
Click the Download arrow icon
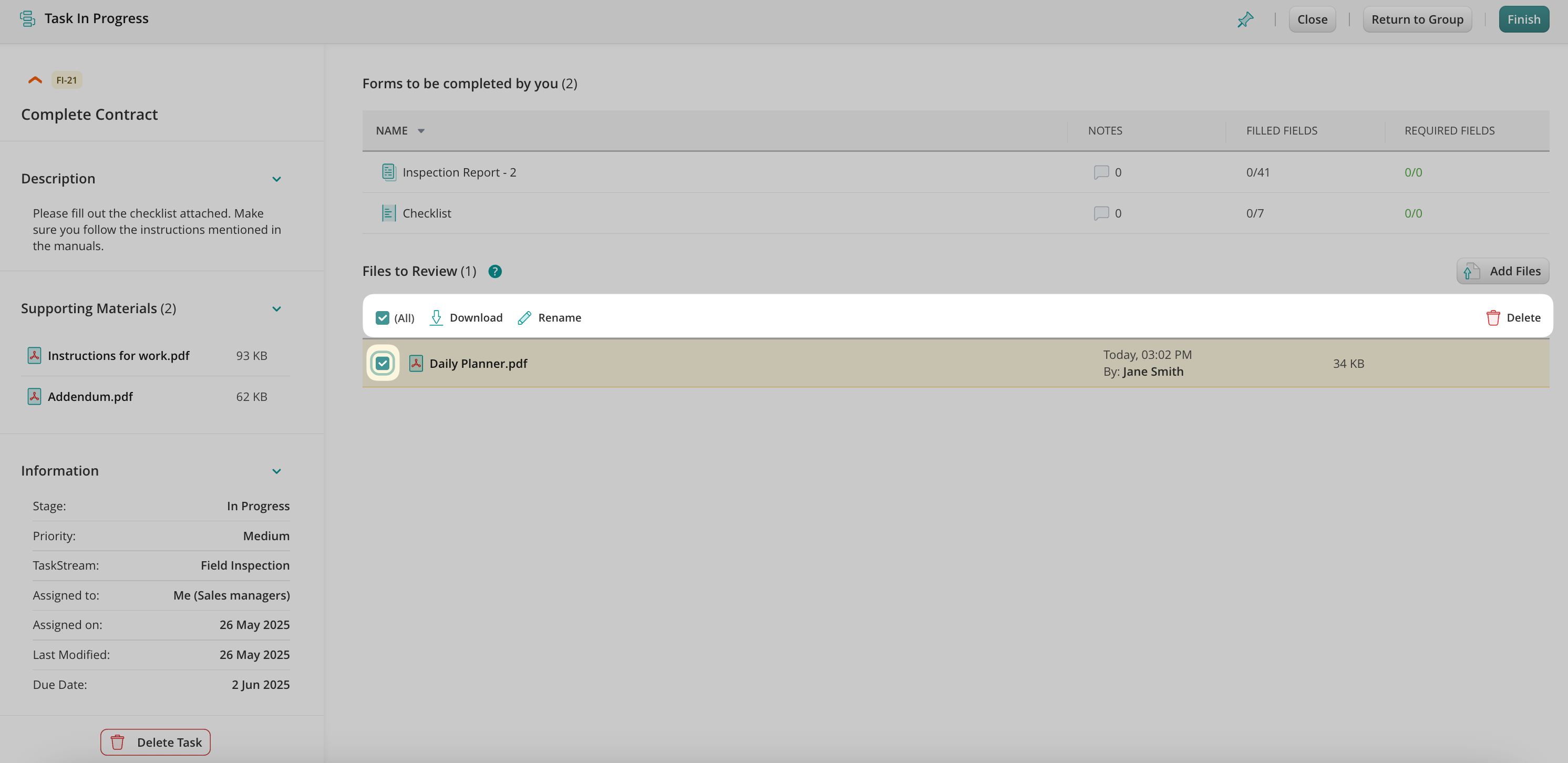pyautogui.click(x=436, y=318)
